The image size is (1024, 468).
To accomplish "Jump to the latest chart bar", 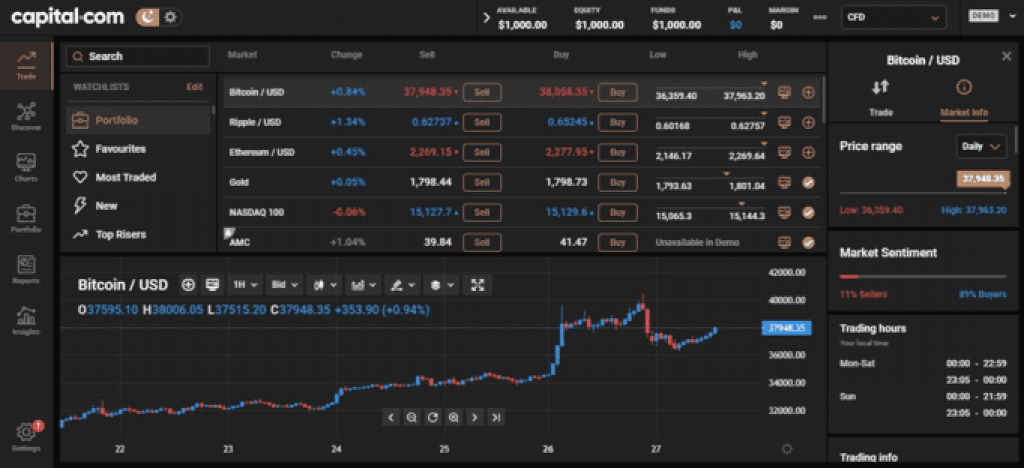I will point(496,417).
